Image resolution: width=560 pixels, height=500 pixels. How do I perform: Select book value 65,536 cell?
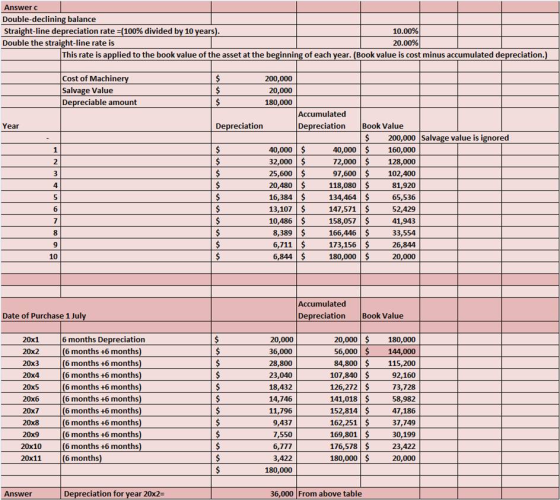[390, 197]
